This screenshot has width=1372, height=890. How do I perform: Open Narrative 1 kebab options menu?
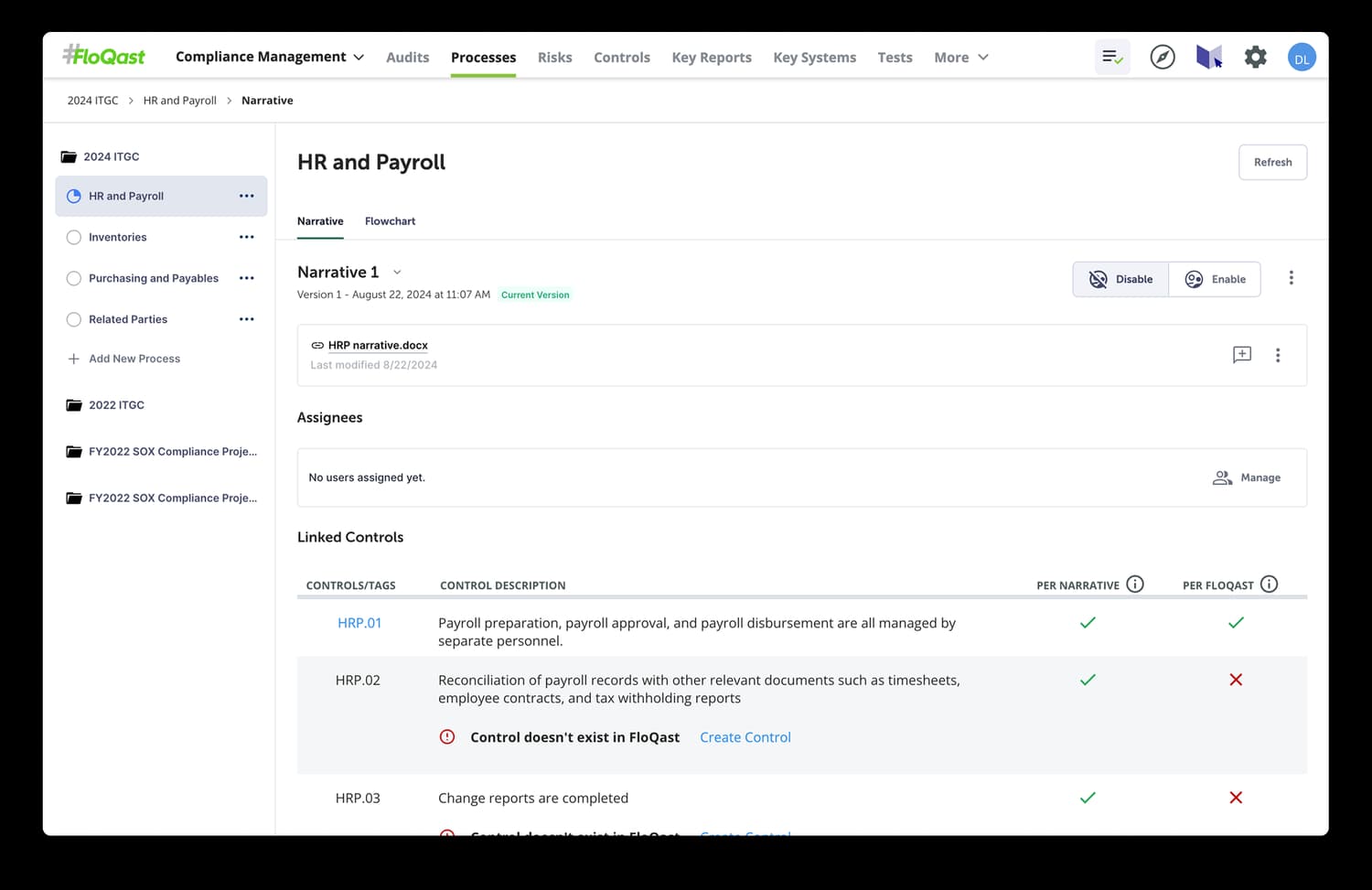pos(1291,278)
